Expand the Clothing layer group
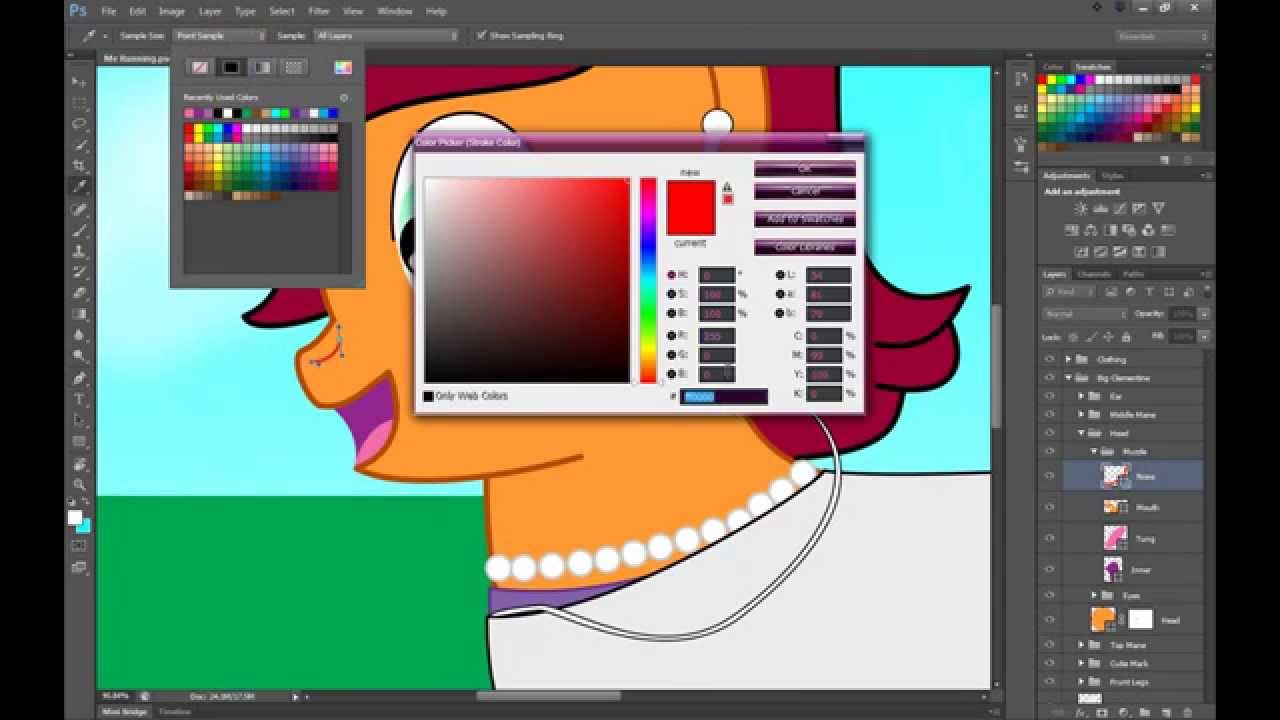The width and height of the screenshot is (1280, 720). 1069,359
